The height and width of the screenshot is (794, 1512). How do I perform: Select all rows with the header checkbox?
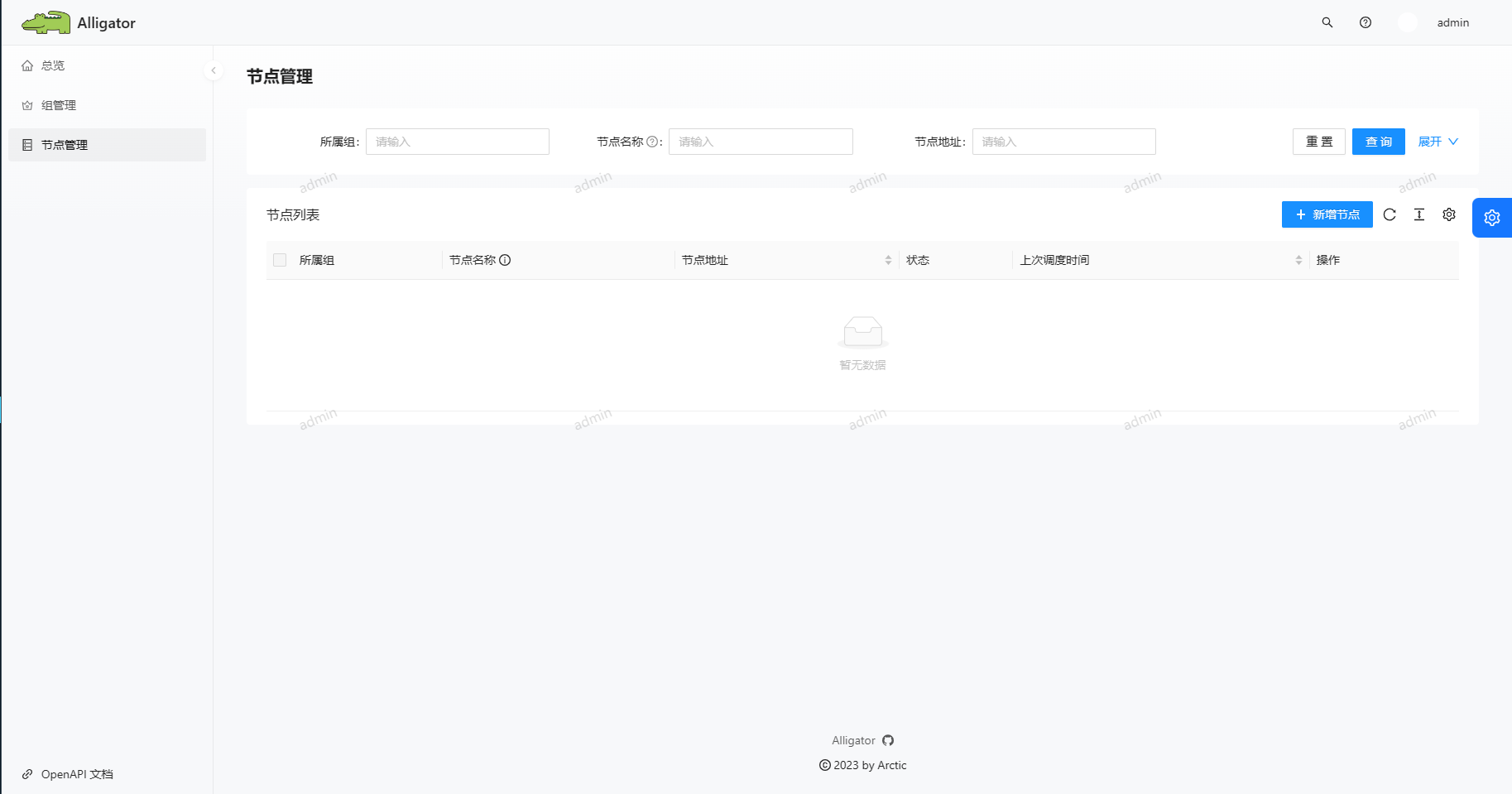coord(279,260)
